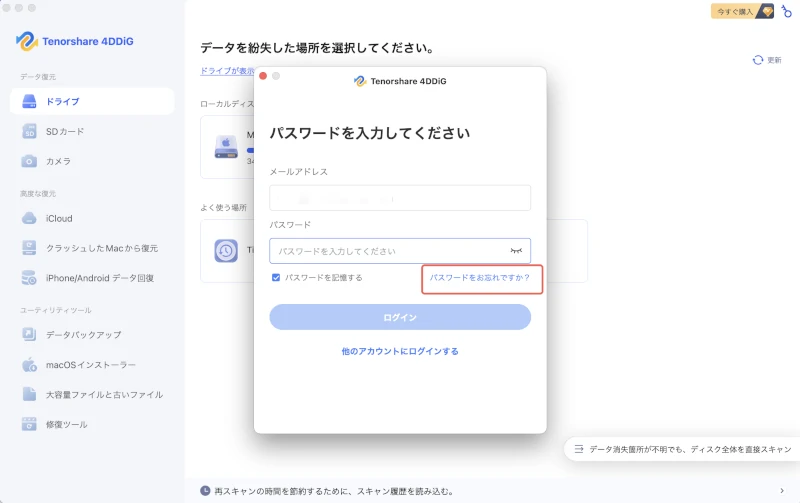800x503 pixels.
Task: Open the SDカード icon in sidebar
Action: coord(29,131)
